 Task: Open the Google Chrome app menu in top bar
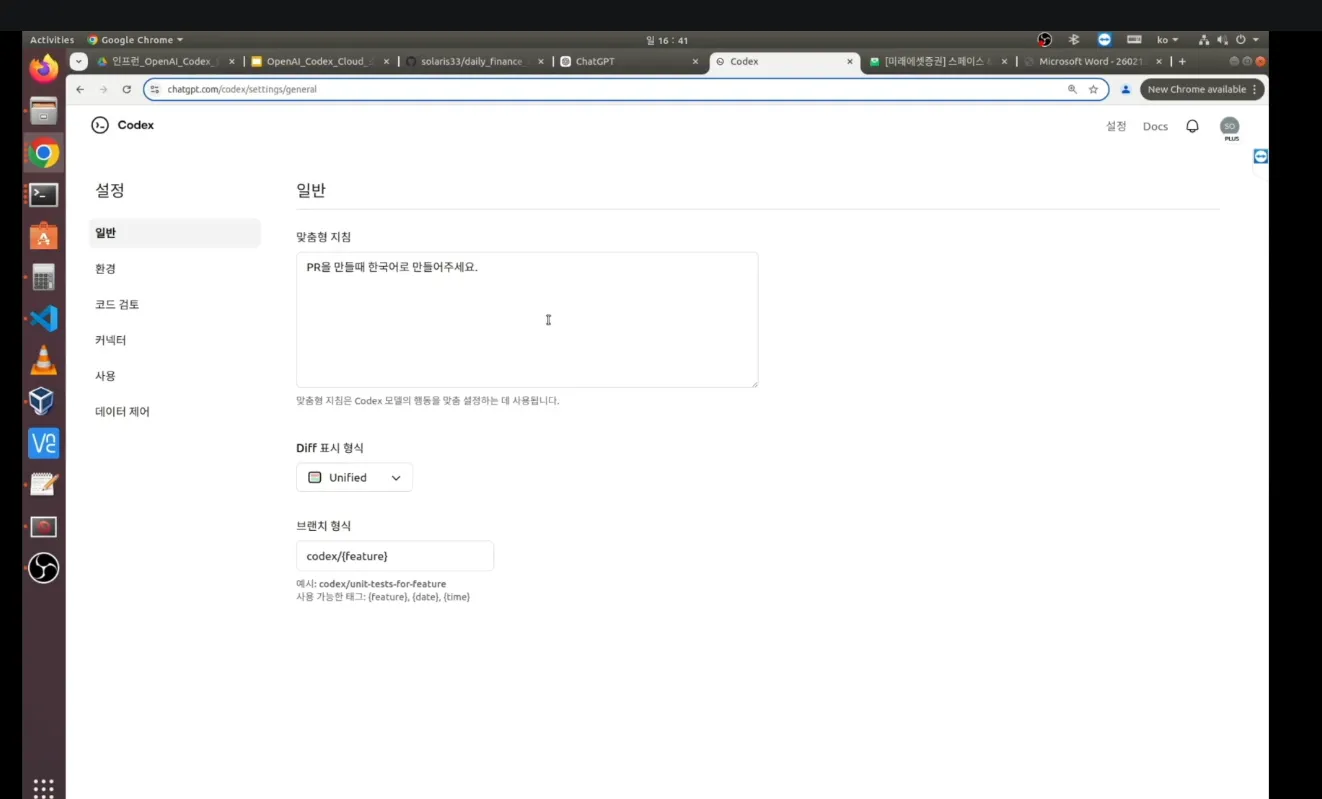pos(135,40)
